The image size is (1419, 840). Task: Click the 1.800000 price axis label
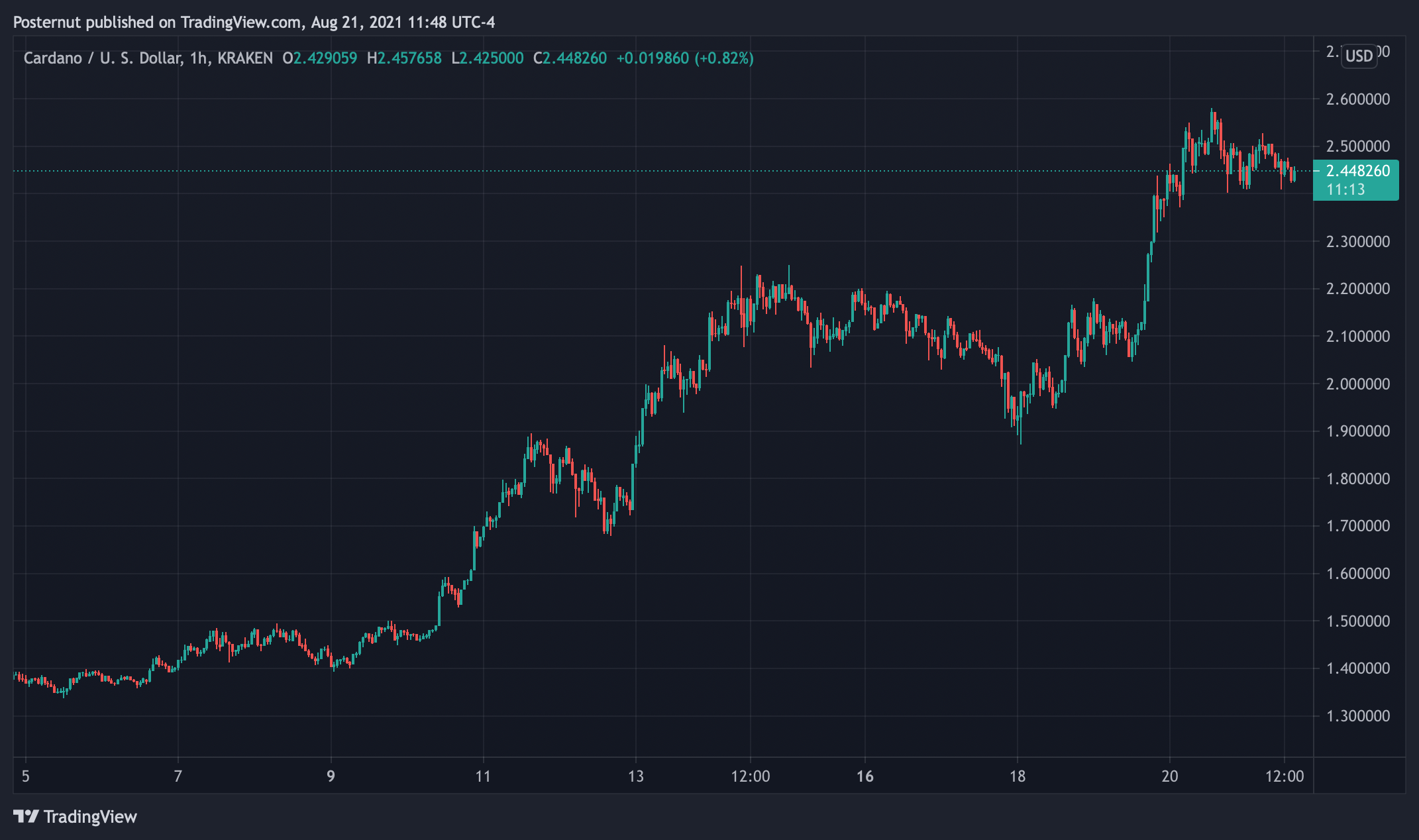1358,479
